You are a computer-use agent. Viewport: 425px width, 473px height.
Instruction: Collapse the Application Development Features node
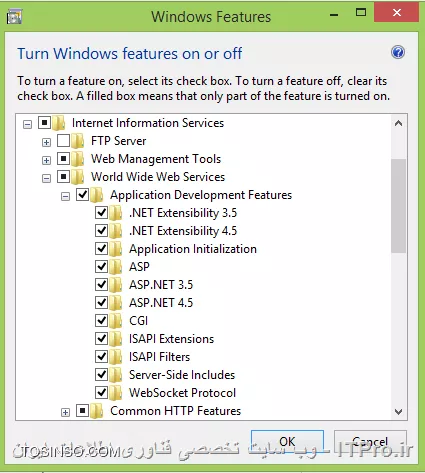[x=65, y=197]
